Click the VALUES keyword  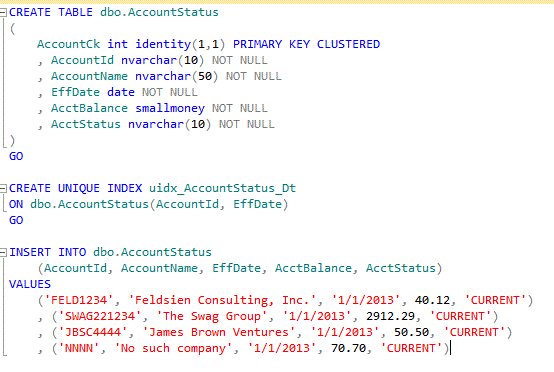point(30,284)
